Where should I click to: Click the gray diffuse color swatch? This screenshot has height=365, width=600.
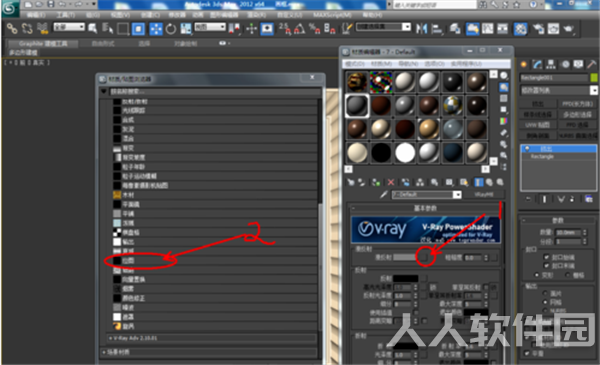pyautogui.click(x=406, y=257)
